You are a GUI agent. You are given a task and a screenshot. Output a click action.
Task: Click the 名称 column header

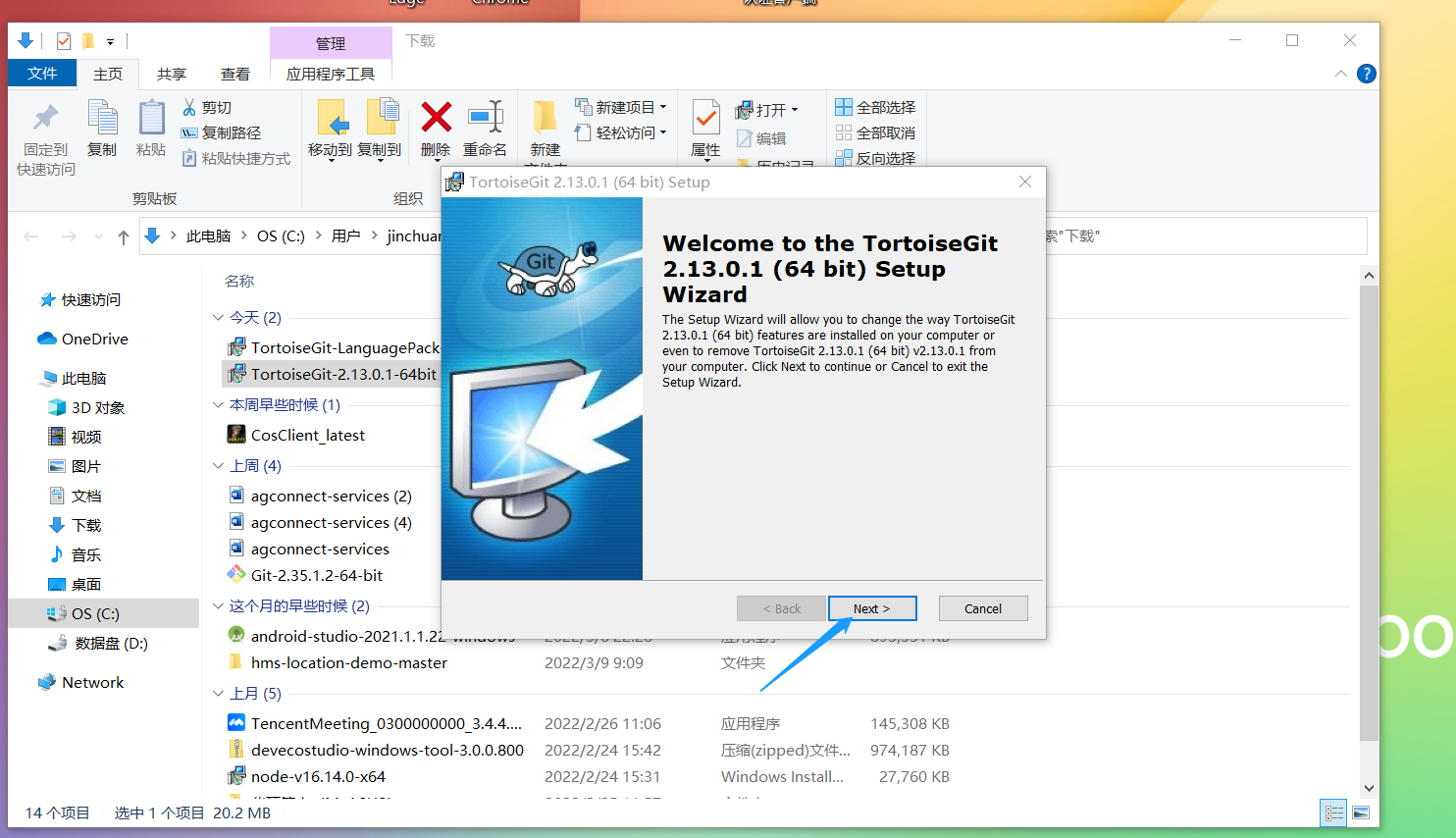pos(239,282)
